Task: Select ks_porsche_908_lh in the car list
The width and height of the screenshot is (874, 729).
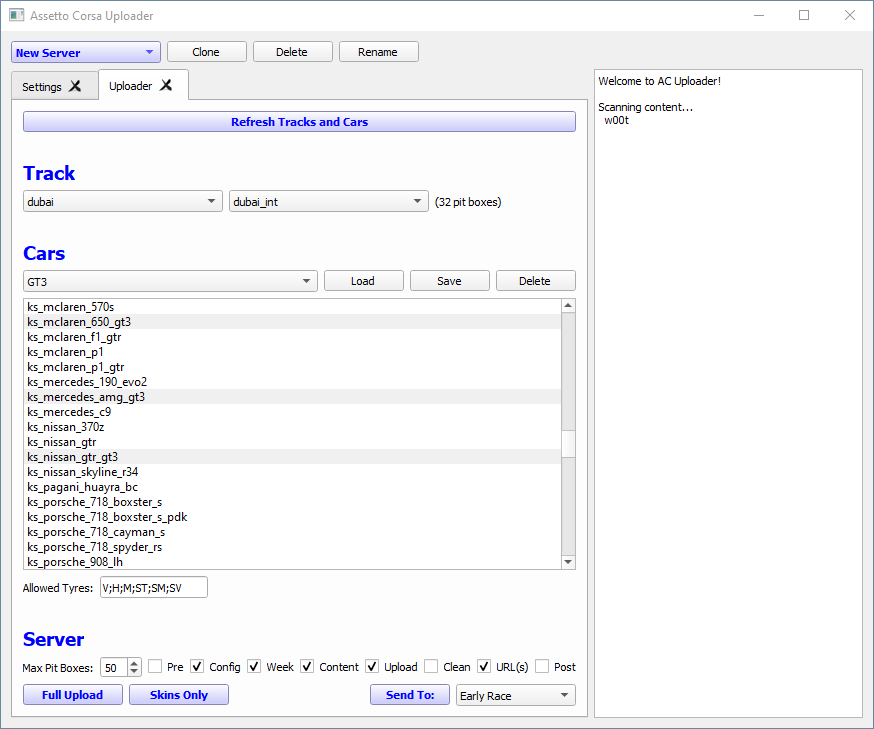Action: tap(293, 562)
